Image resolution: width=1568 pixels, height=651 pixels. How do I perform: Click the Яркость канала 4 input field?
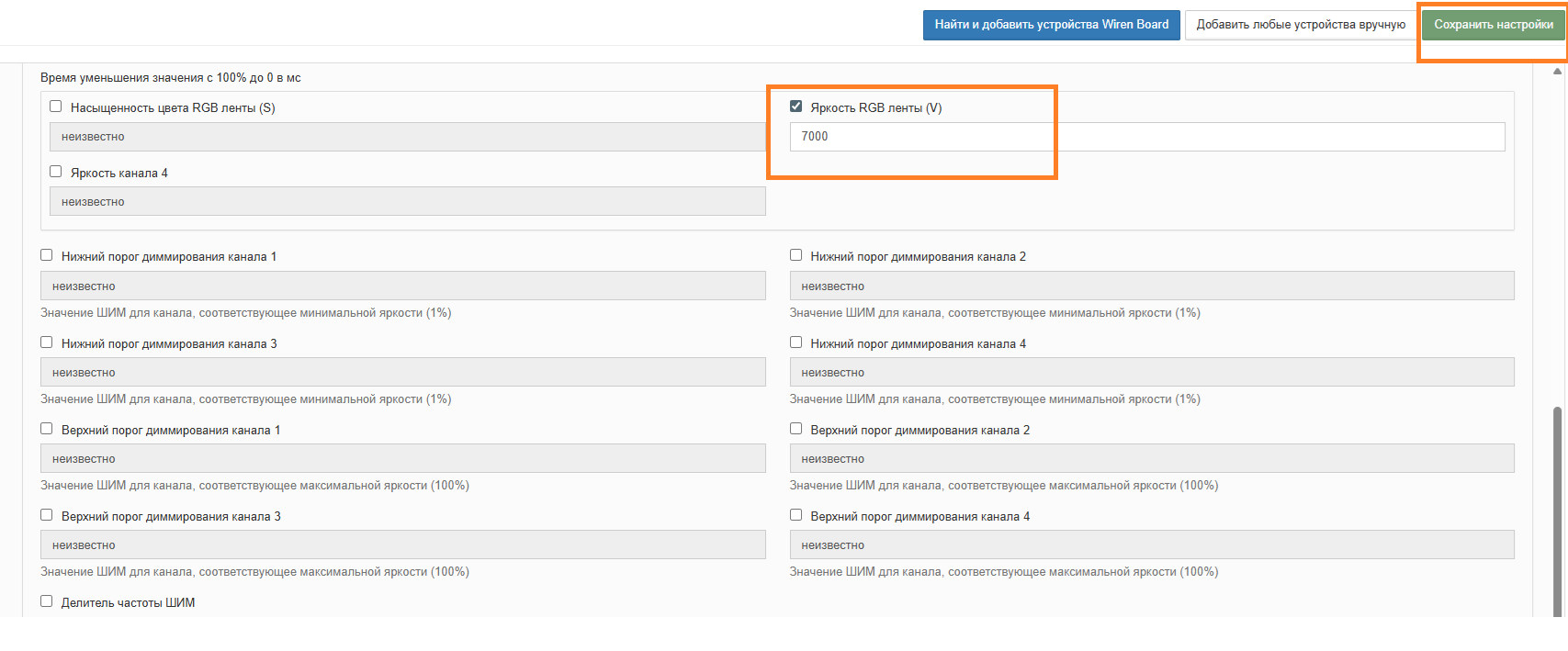point(408,202)
